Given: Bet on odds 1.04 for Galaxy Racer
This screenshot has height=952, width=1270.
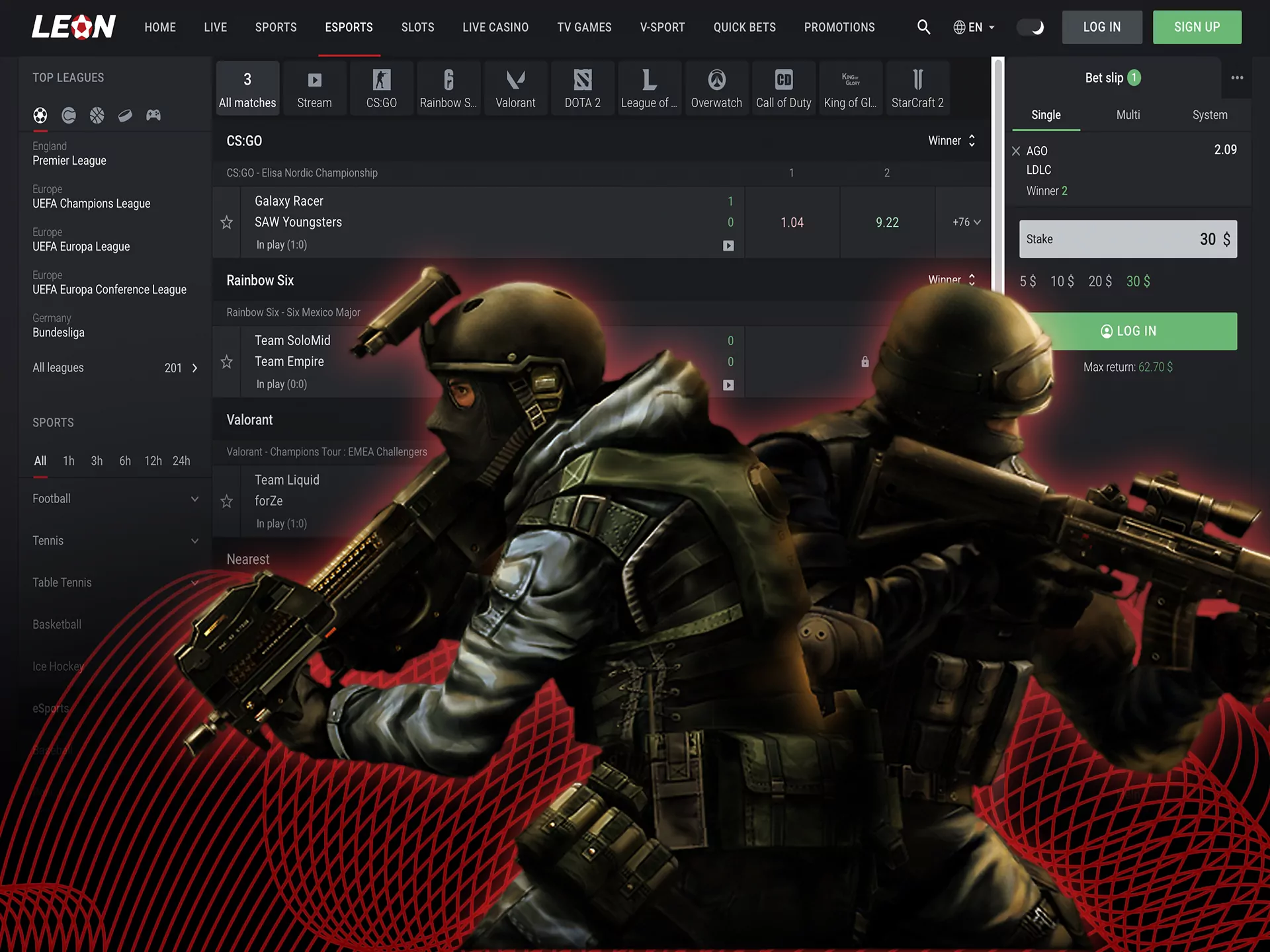Looking at the screenshot, I should tap(792, 223).
